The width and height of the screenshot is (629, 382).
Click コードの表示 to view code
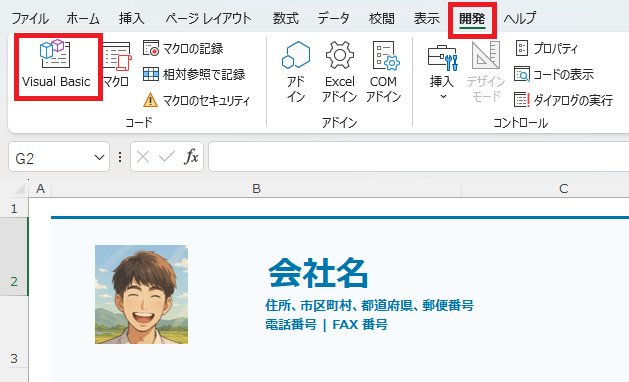554,75
